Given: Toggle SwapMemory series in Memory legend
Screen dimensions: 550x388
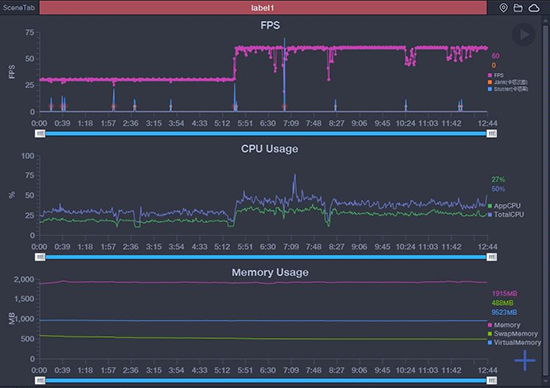Looking at the screenshot, I should click(512, 334).
